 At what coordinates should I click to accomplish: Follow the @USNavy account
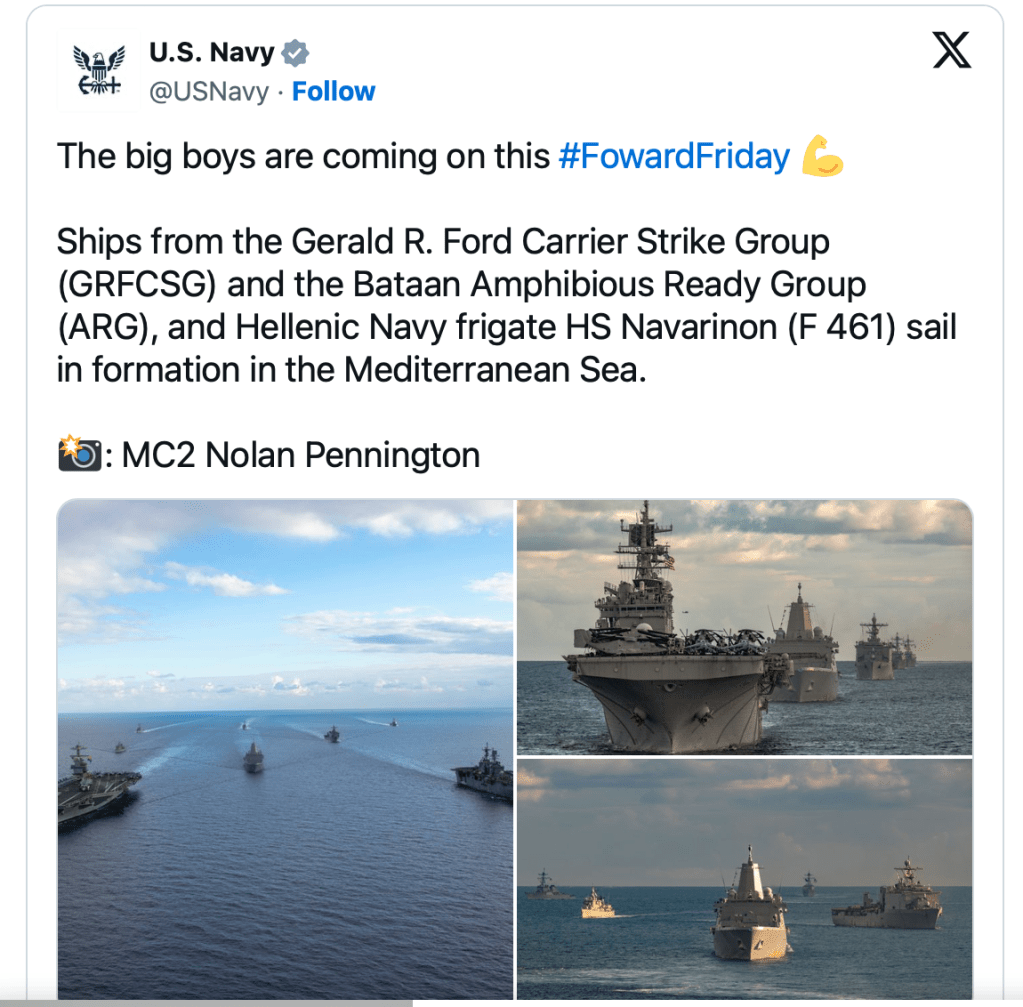pos(333,92)
